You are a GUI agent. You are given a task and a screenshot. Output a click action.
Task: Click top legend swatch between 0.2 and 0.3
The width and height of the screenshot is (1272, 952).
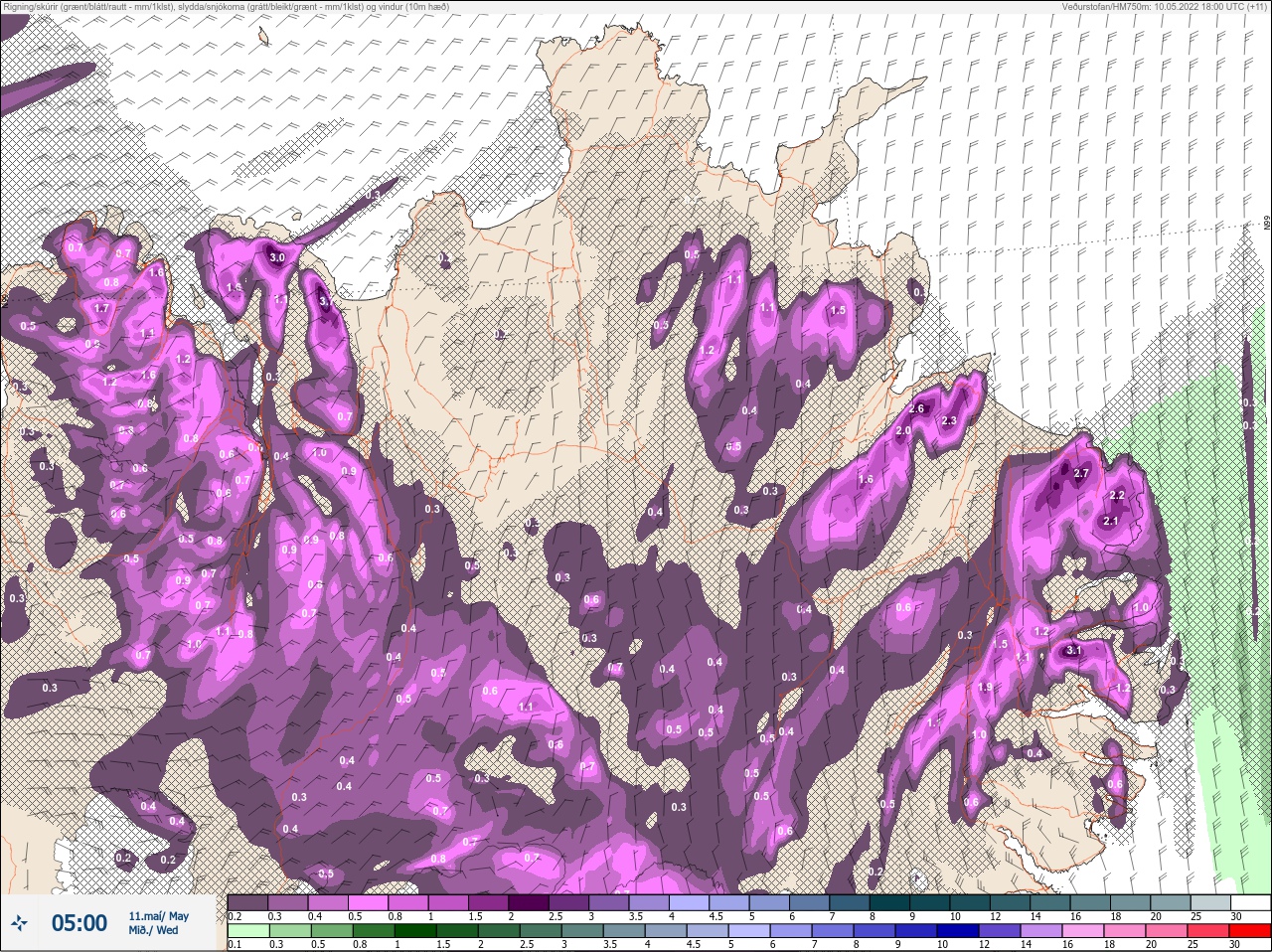click(247, 901)
